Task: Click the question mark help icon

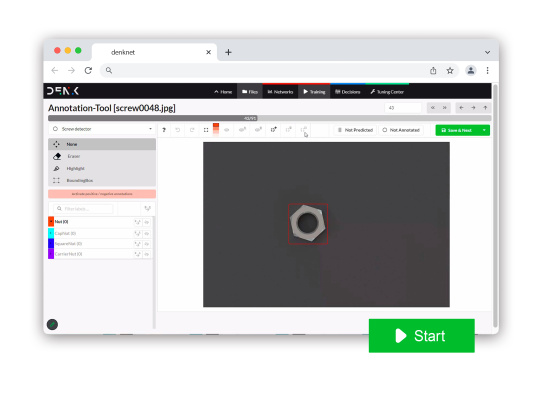Action: pos(164,130)
